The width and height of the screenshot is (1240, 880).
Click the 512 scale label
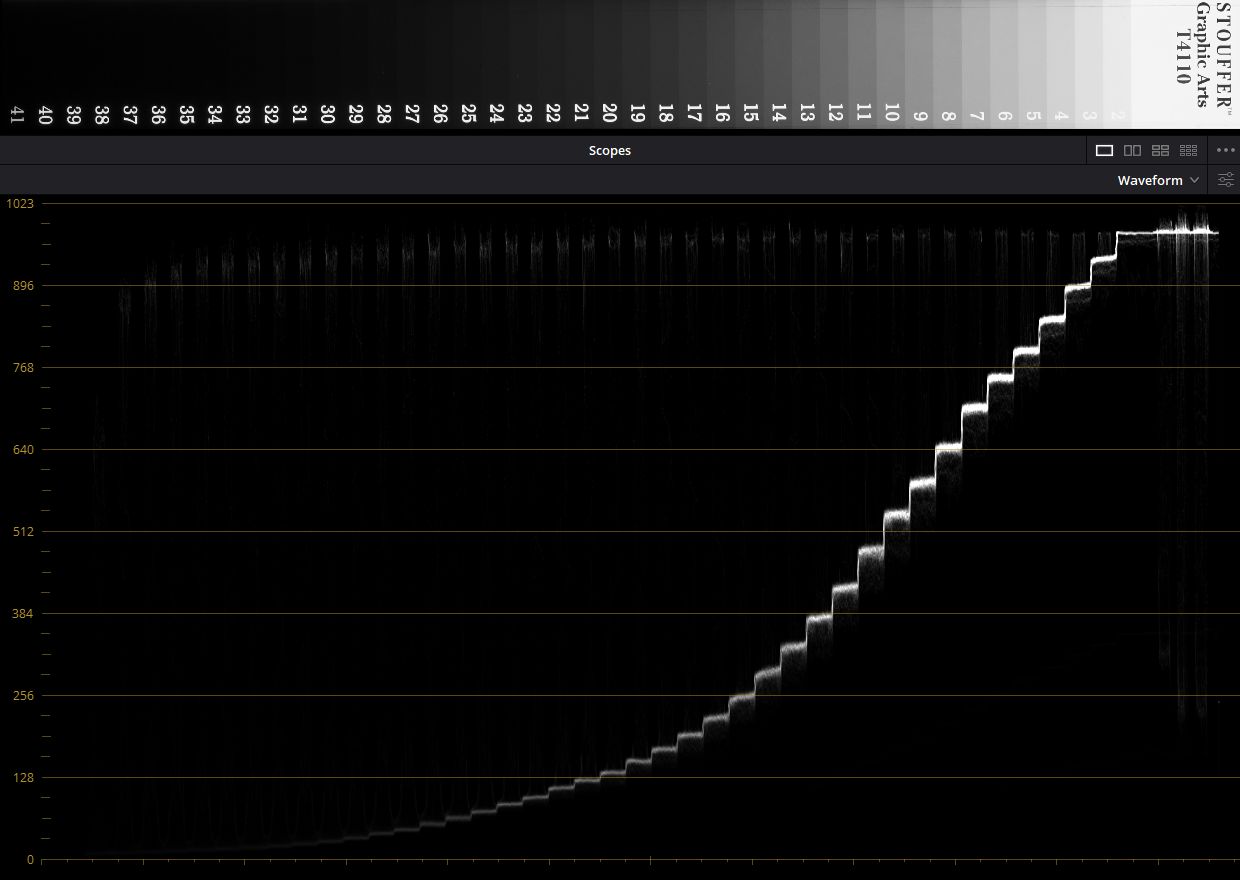click(x=22, y=532)
